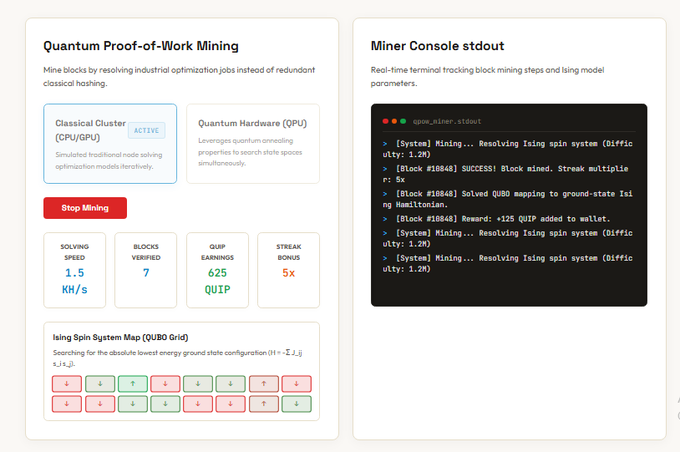
Task: Toggle the green up-arrow spin cell in top row
Action: 133,384
